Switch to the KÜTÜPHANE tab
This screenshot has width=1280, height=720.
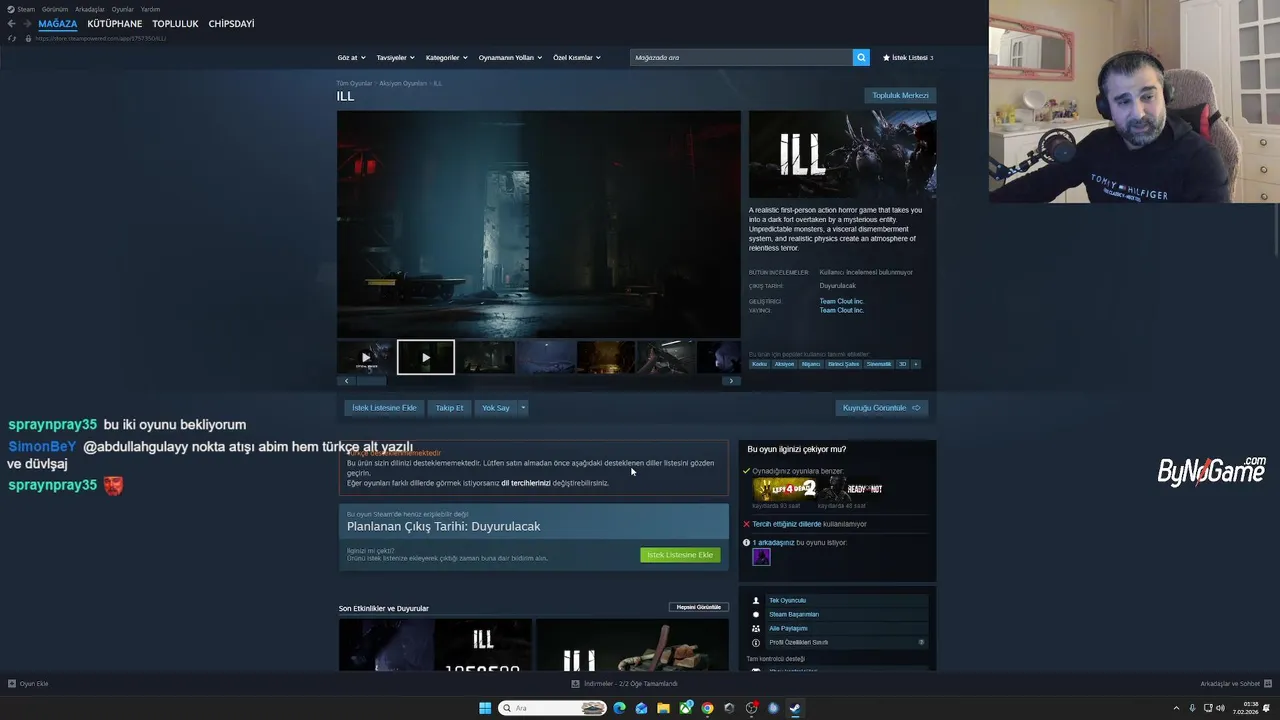click(x=115, y=24)
